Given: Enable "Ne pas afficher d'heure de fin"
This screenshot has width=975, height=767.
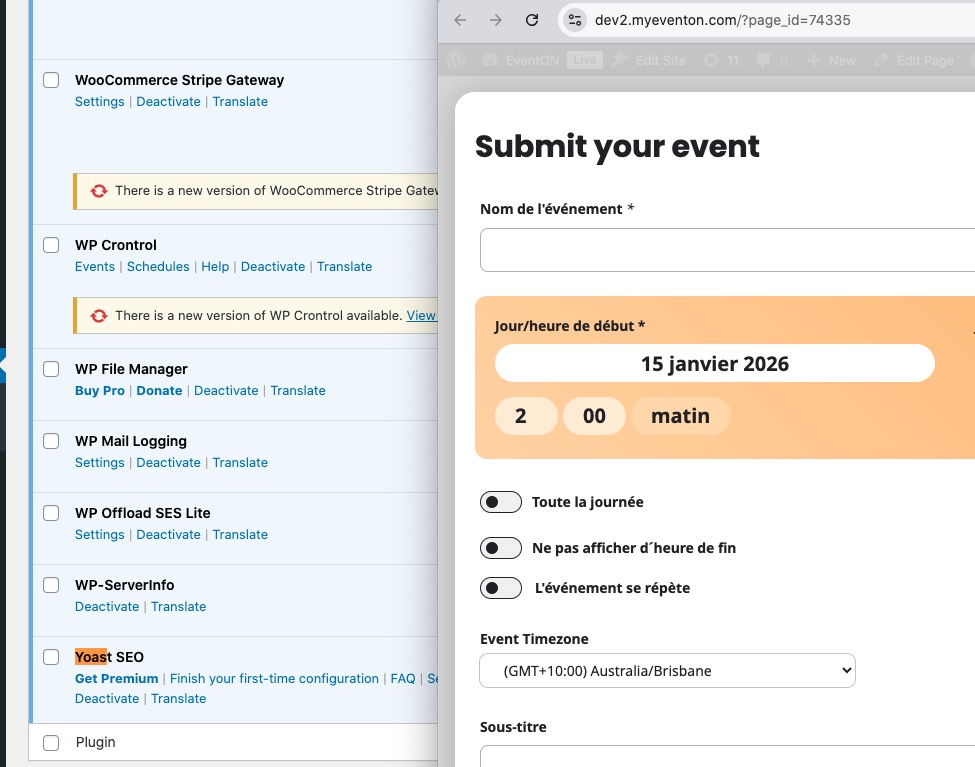Looking at the screenshot, I should point(501,548).
